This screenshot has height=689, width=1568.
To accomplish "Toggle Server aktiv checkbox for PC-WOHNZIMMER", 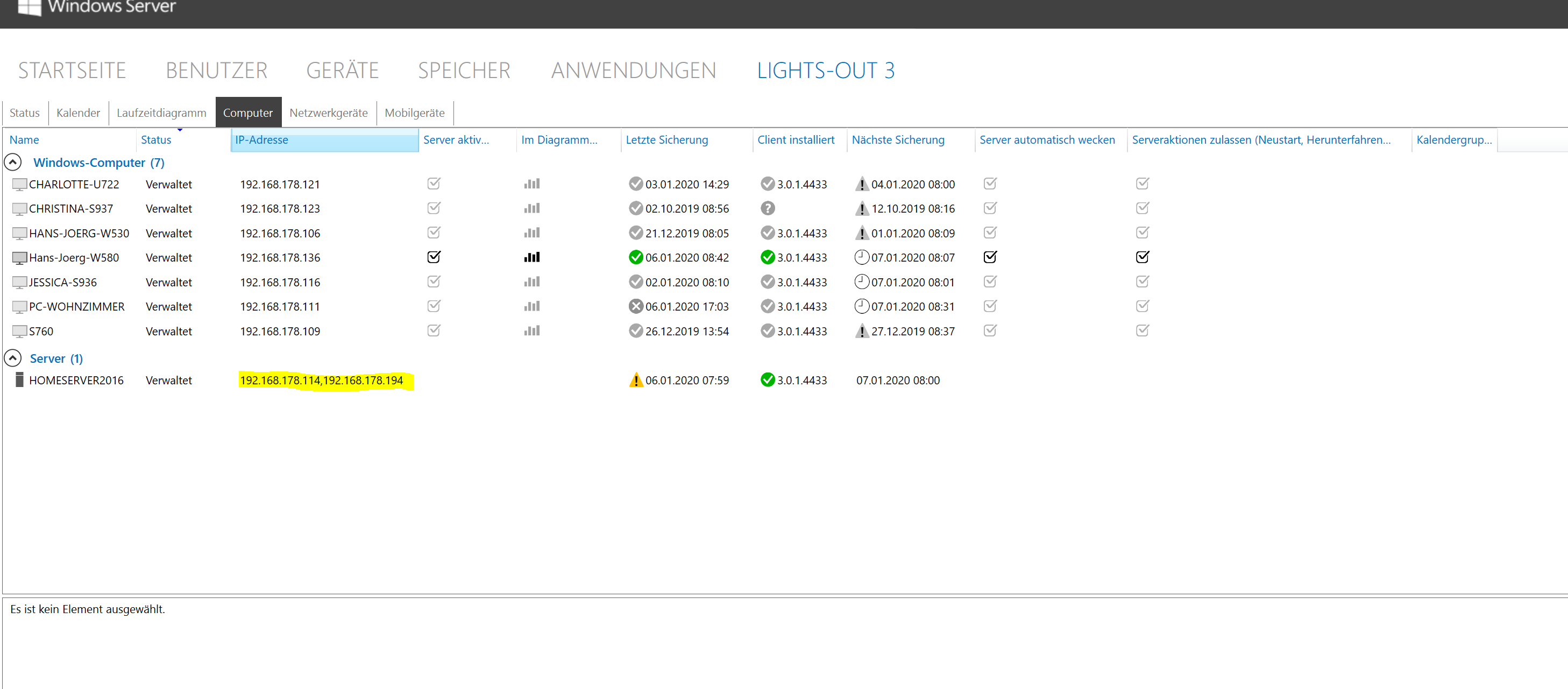I will (434, 306).
